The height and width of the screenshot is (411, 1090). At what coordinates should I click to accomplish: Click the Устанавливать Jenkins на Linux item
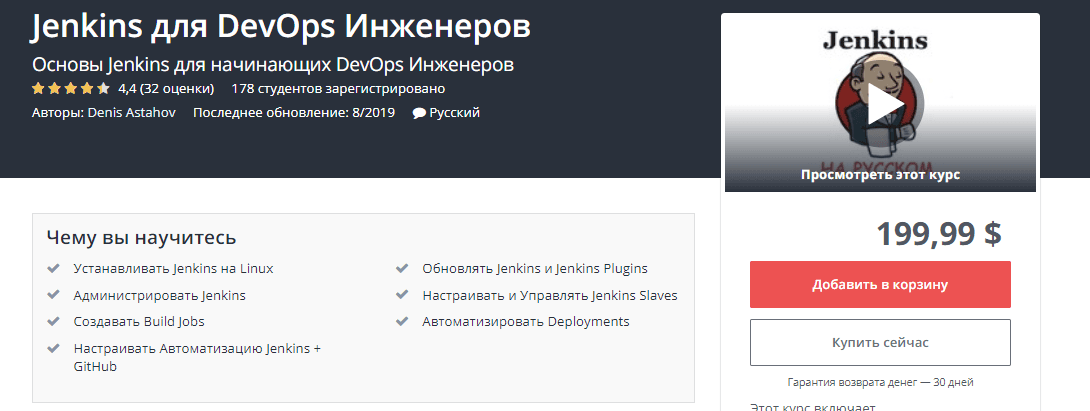coord(173,268)
